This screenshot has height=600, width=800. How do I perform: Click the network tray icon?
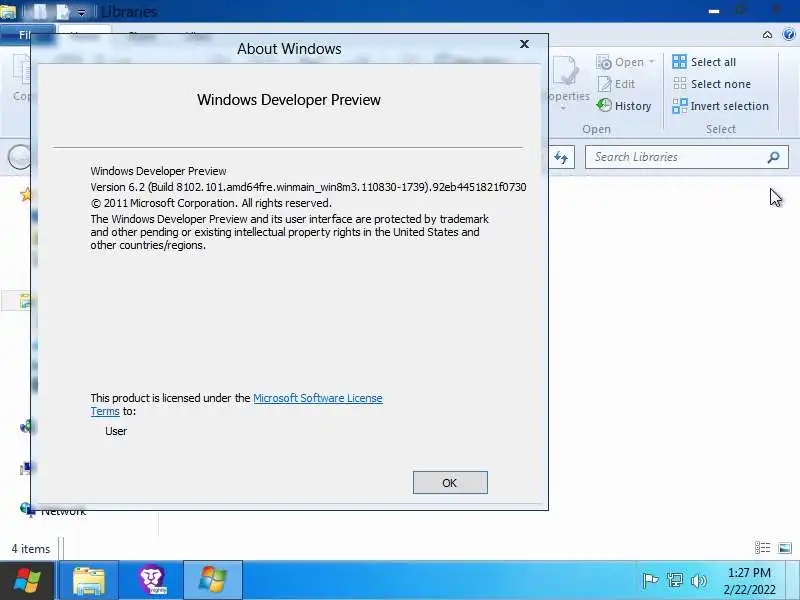[674, 580]
